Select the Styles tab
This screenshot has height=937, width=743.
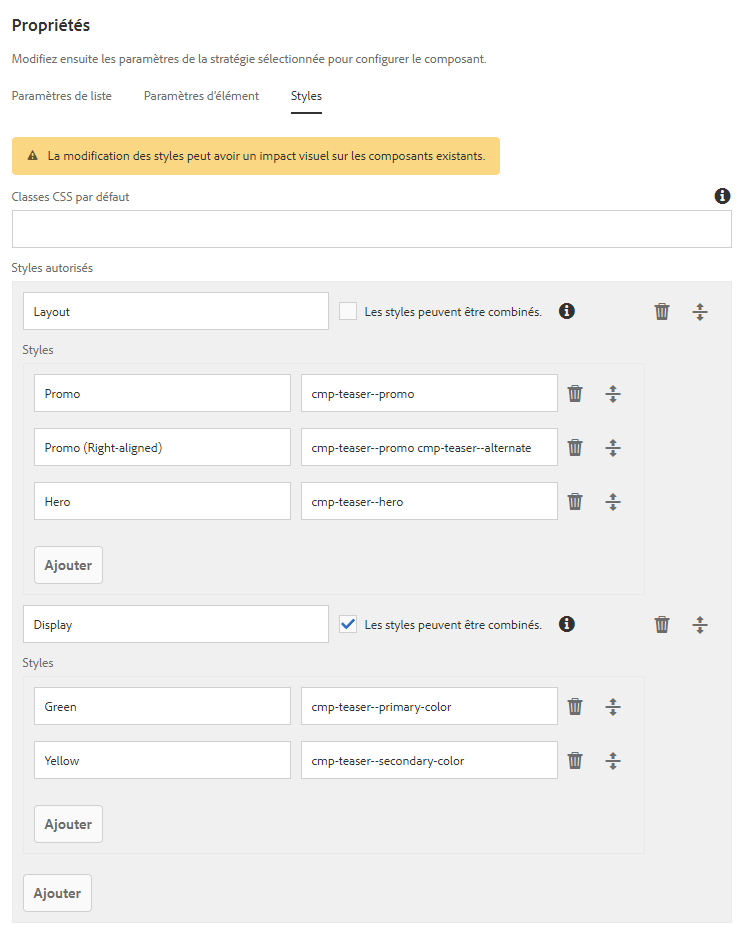pos(306,96)
